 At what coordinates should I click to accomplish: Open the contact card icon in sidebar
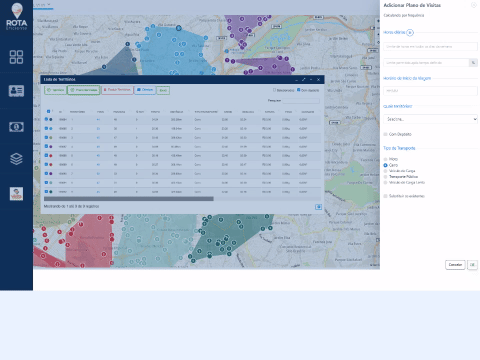pos(16,91)
